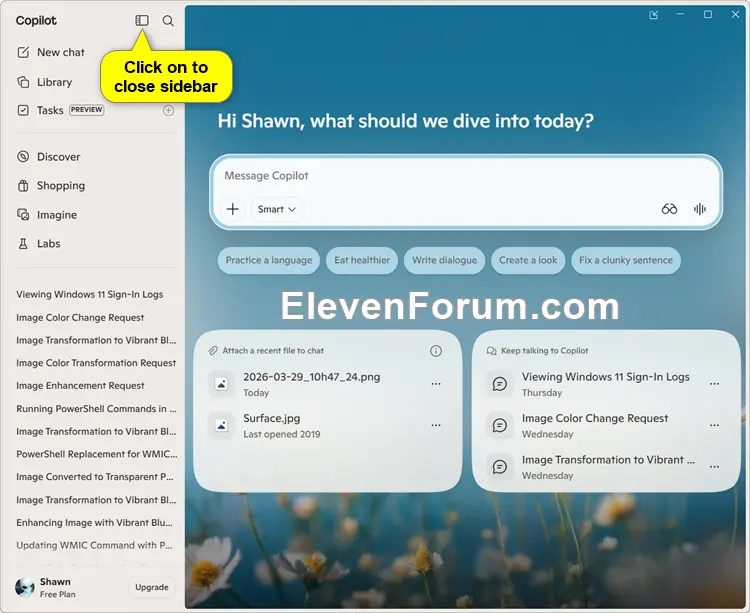Open sidebar chat Viewing Windows 11 Sign-In Logs

(x=90, y=295)
